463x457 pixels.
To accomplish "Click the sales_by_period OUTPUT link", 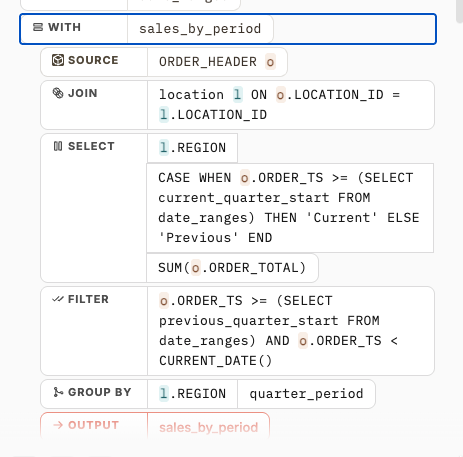I will click(x=209, y=427).
